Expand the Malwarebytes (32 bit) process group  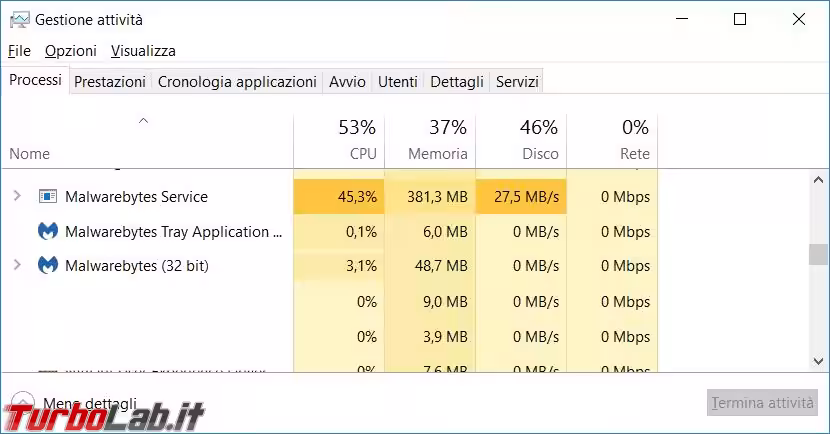coord(16,266)
